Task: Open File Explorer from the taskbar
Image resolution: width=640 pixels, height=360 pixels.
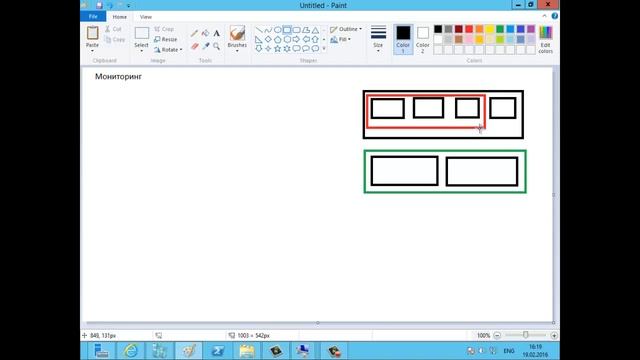Action: pos(247,351)
